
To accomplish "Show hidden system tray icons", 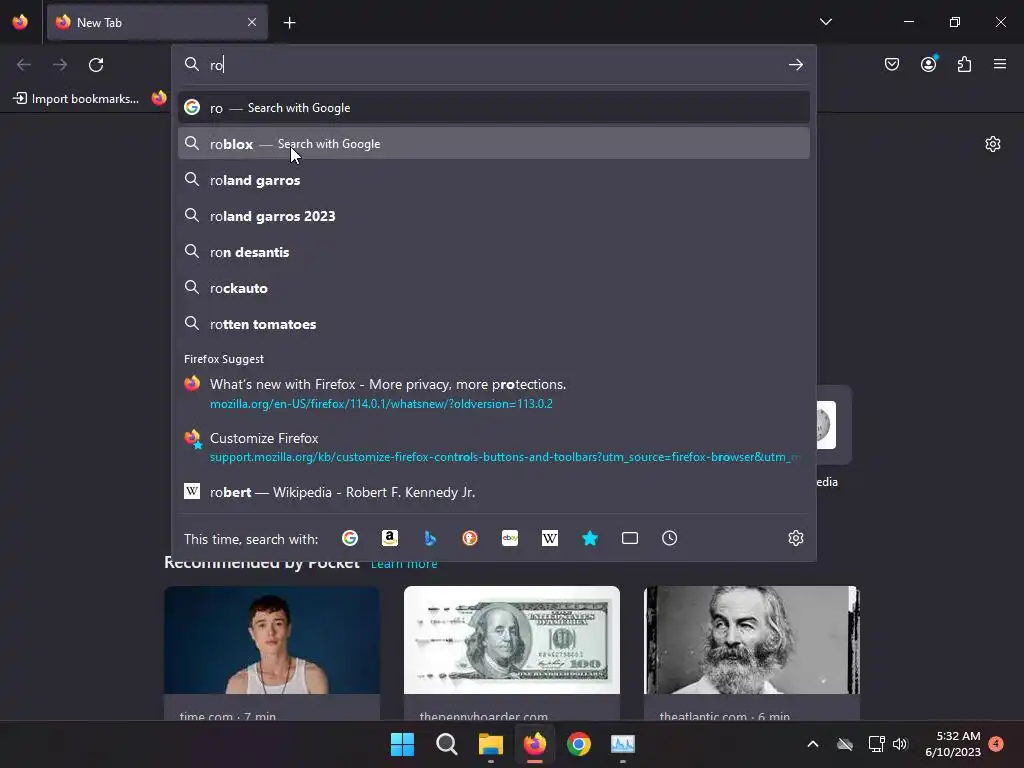I will click(813, 744).
